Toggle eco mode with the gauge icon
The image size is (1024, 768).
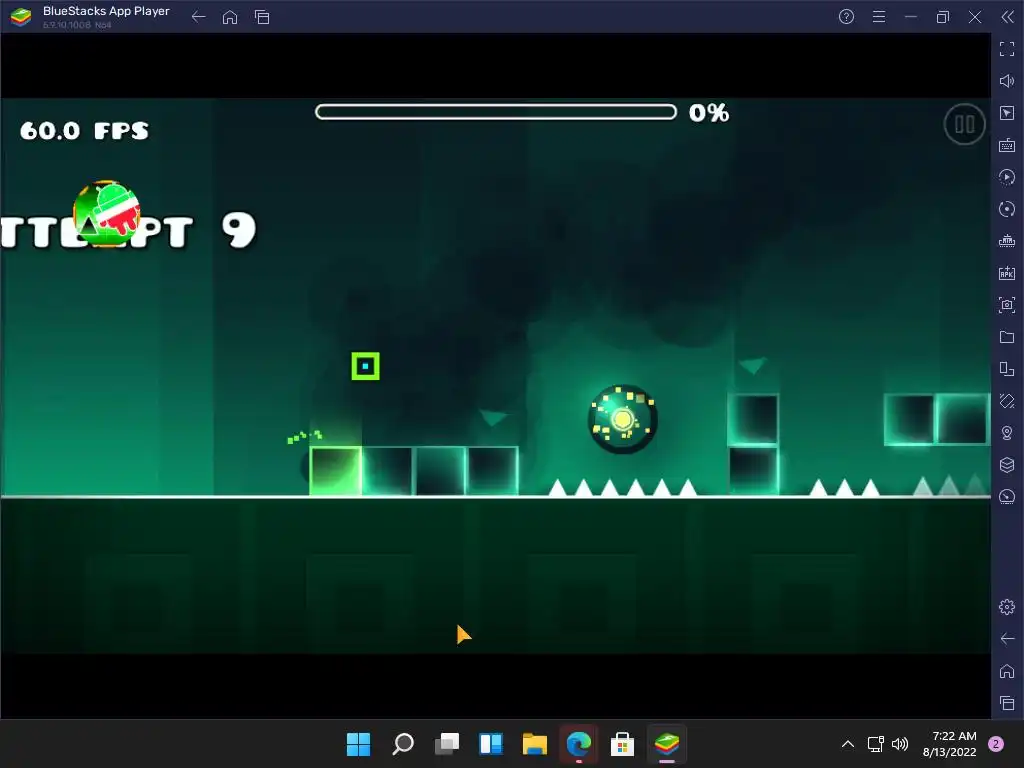tap(1007, 497)
